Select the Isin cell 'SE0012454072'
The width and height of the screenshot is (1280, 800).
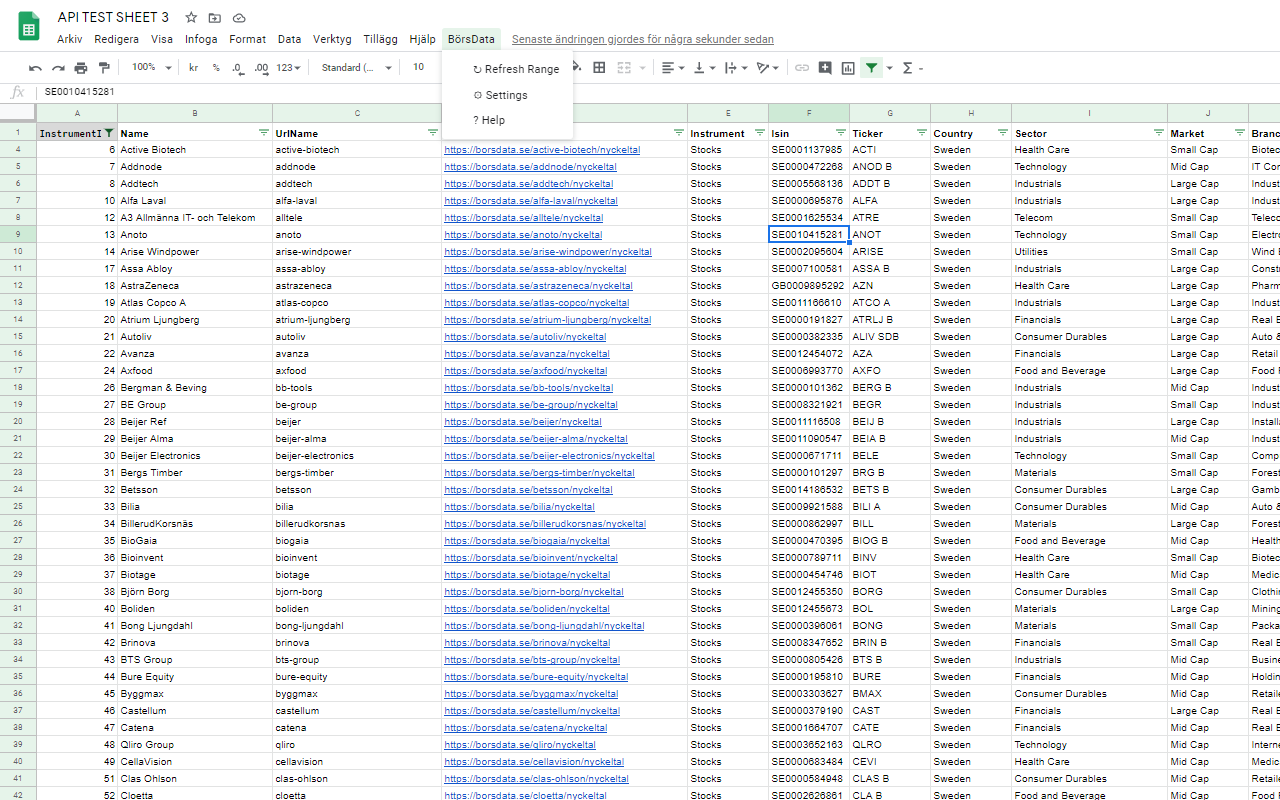click(x=809, y=354)
